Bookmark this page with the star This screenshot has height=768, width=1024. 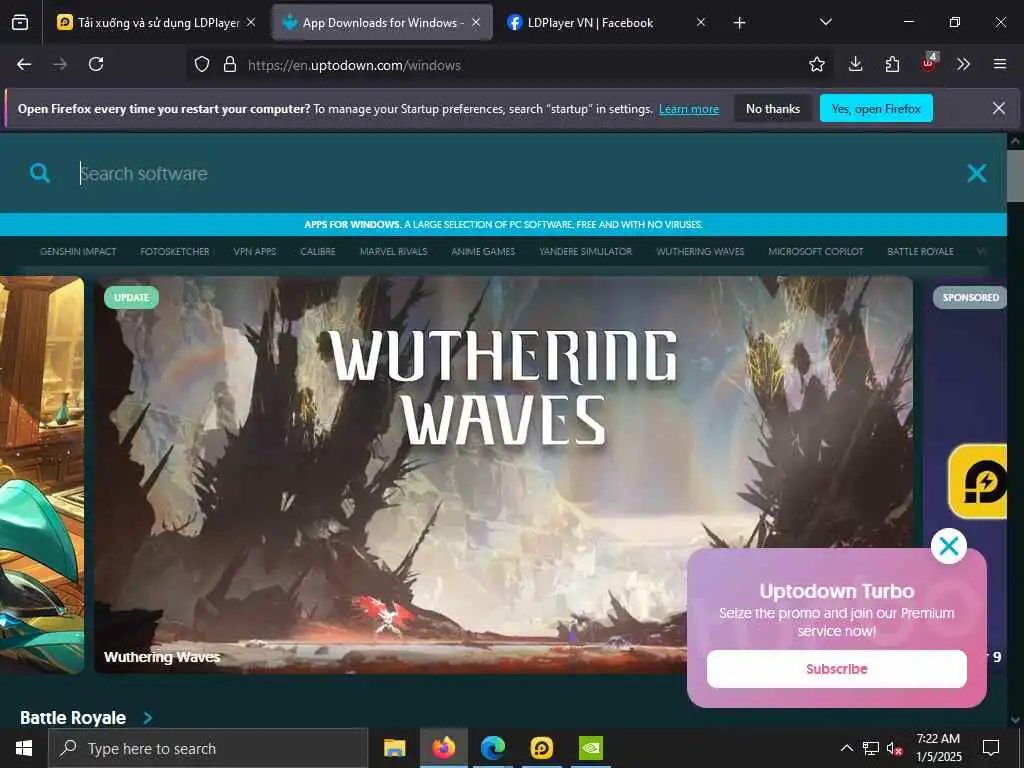(816, 64)
